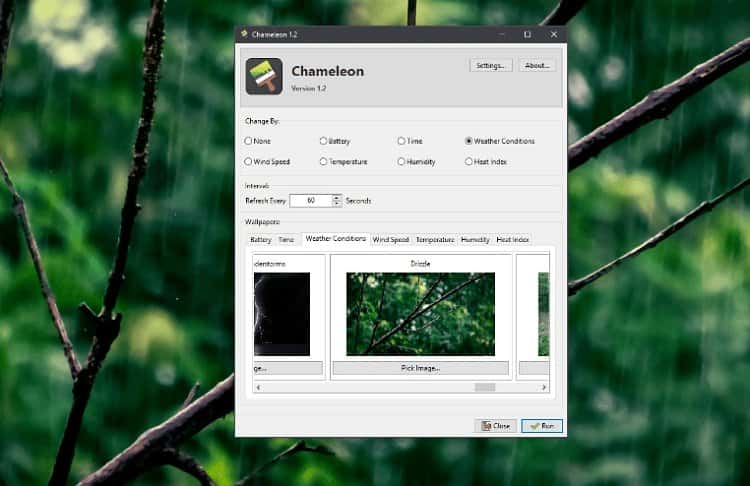Switch to the Battery wallpapers tab
750x486 pixels.
point(261,240)
